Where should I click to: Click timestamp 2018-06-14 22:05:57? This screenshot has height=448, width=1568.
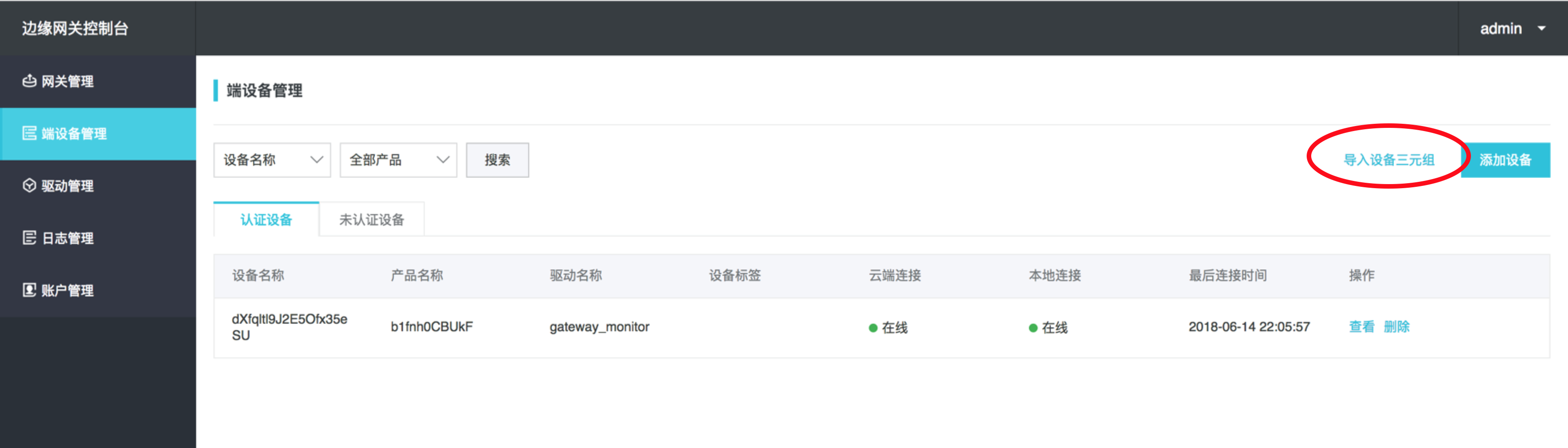[1249, 327]
